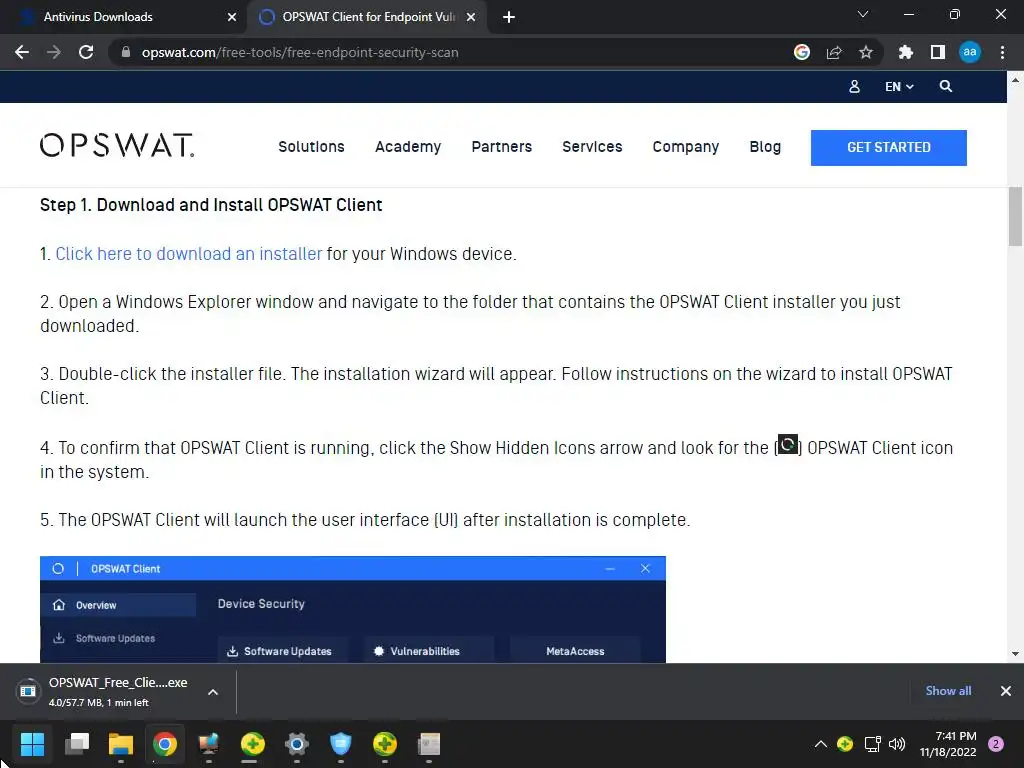The image size is (1024, 768).
Task: Share this page via the share icon
Action: [x=834, y=52]
